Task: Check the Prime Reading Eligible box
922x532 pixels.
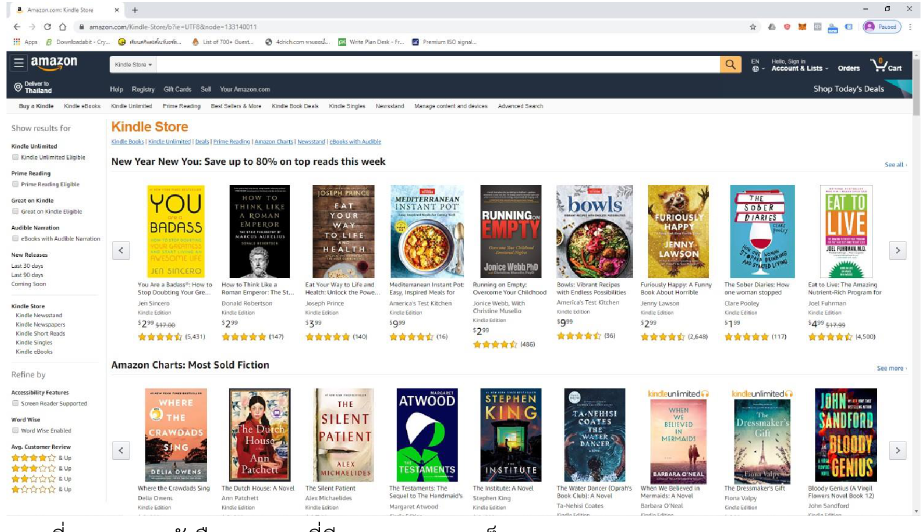Action: click(15, 184)
